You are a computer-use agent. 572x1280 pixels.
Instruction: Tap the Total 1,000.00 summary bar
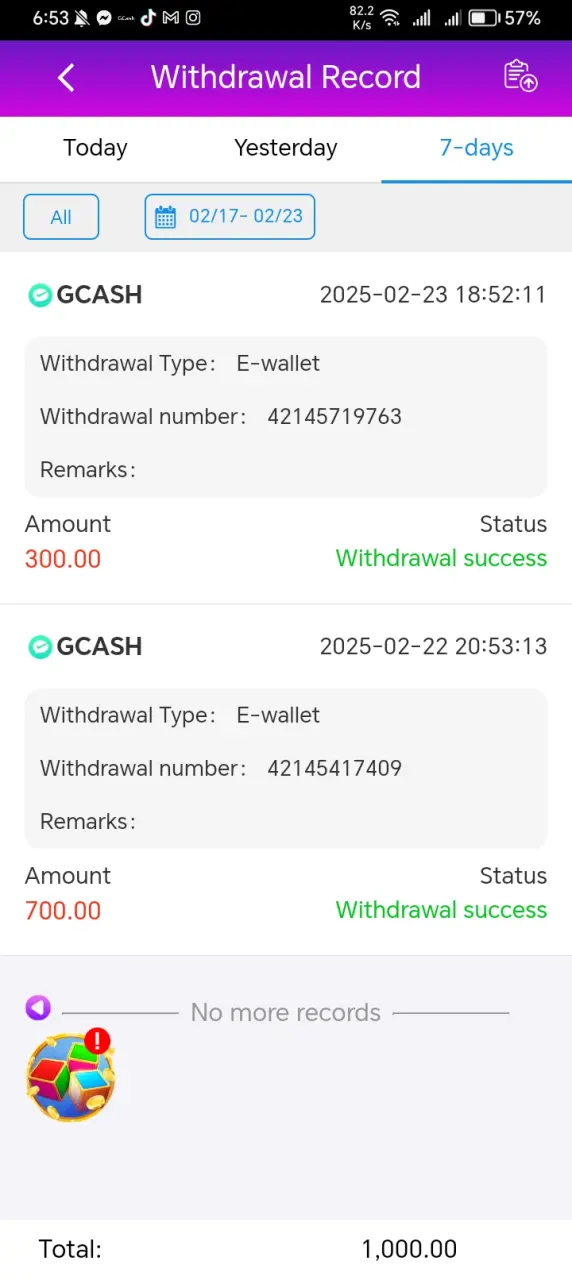286,1249
